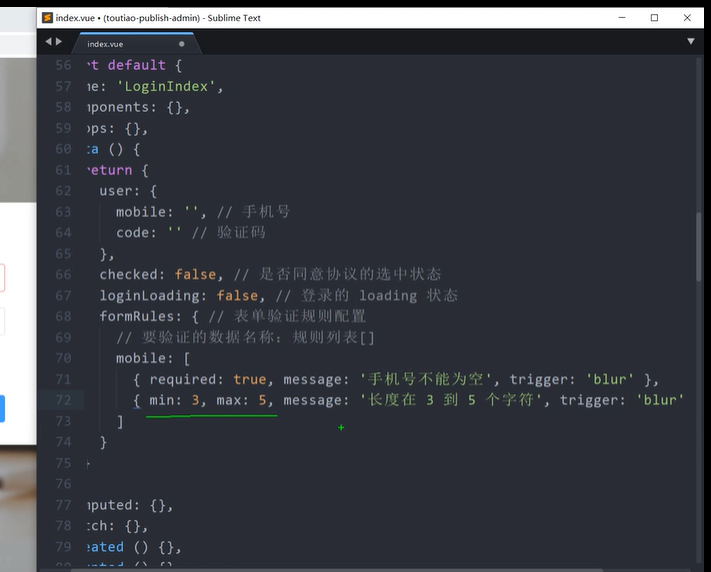
Task: Click the 'formRules:' property name
Action: [x=140, y=316]
